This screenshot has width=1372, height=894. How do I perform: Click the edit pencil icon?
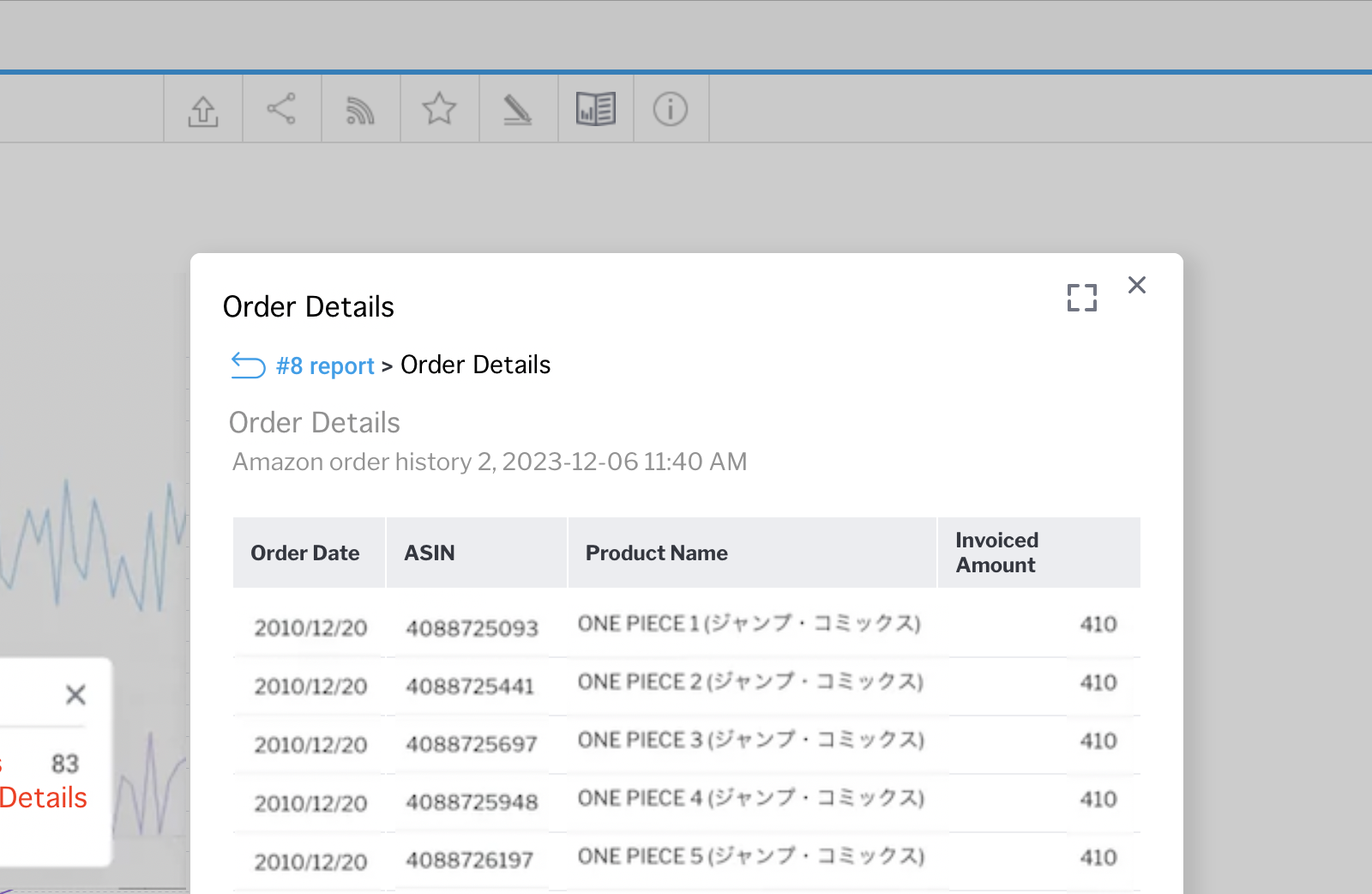pos(517,110)
